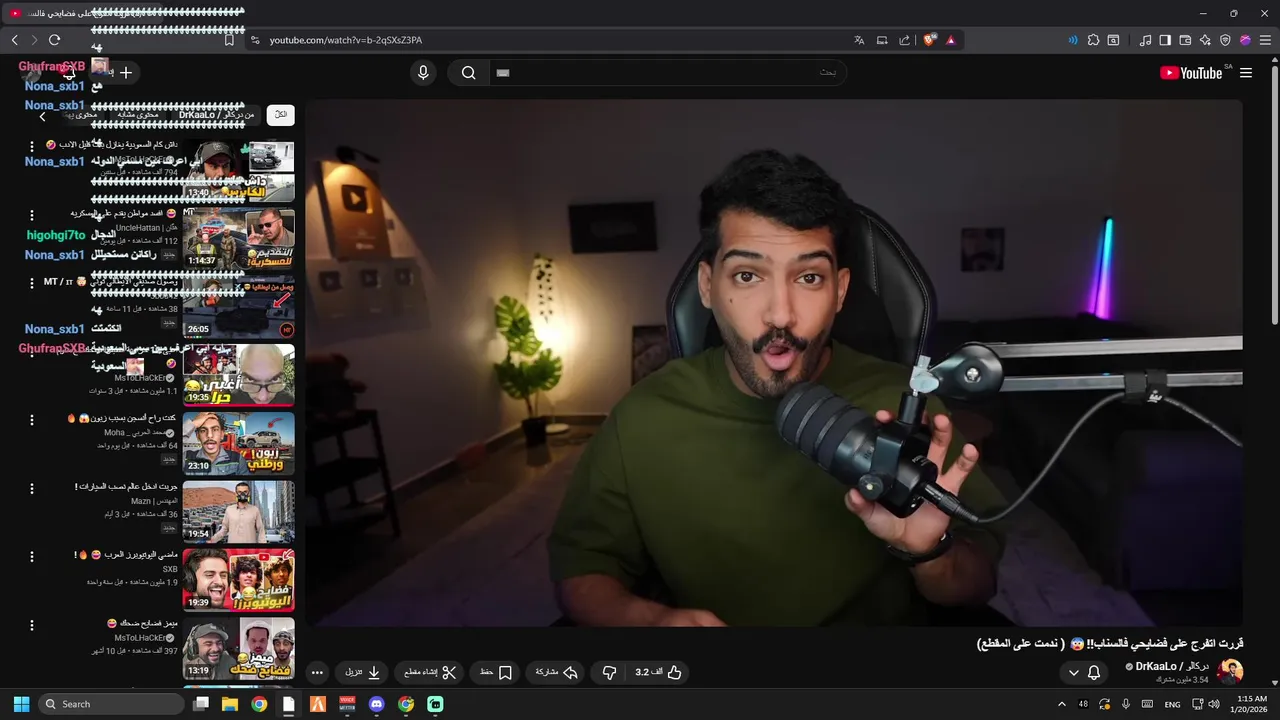1280x720 pixels.
Task: Select the 'الكل' filter chip
Action: click(281, 115)
